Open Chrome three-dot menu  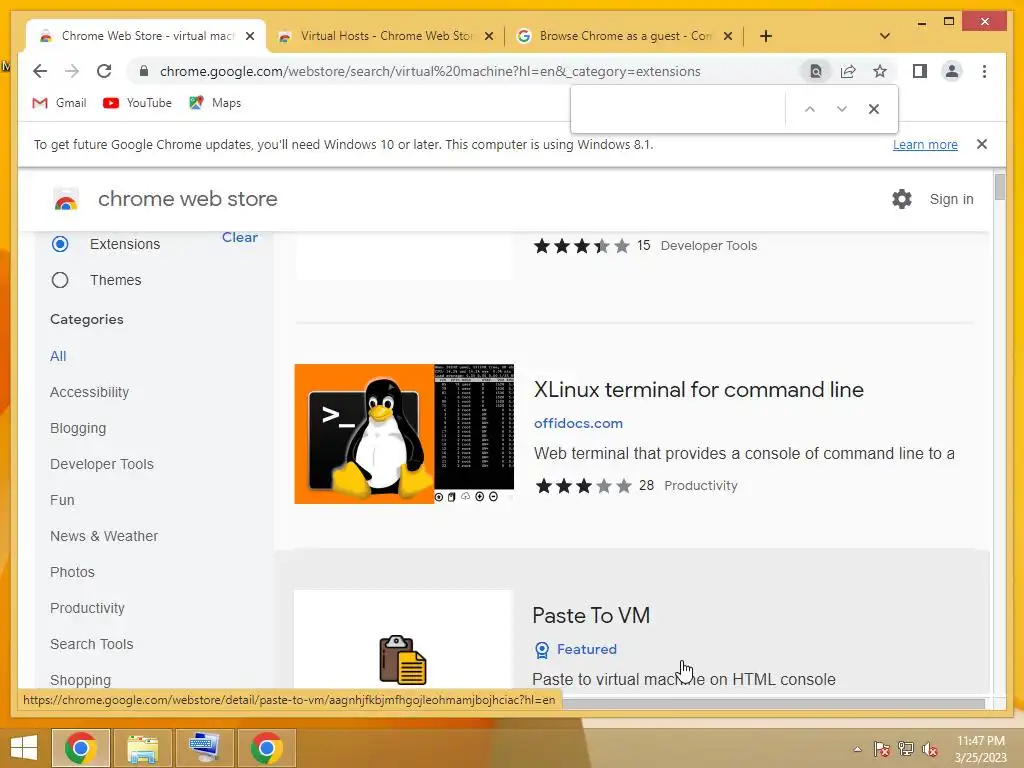pos(984,71)
